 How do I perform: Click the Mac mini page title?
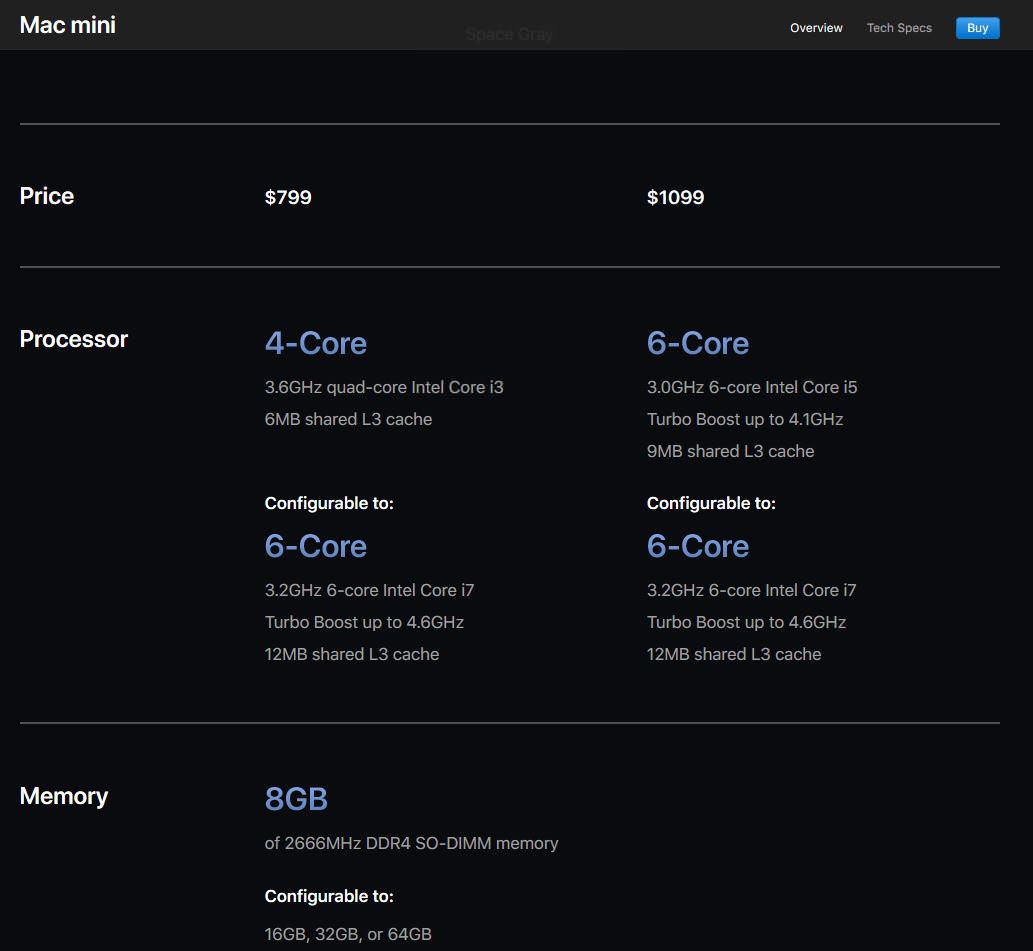(68, 25)
